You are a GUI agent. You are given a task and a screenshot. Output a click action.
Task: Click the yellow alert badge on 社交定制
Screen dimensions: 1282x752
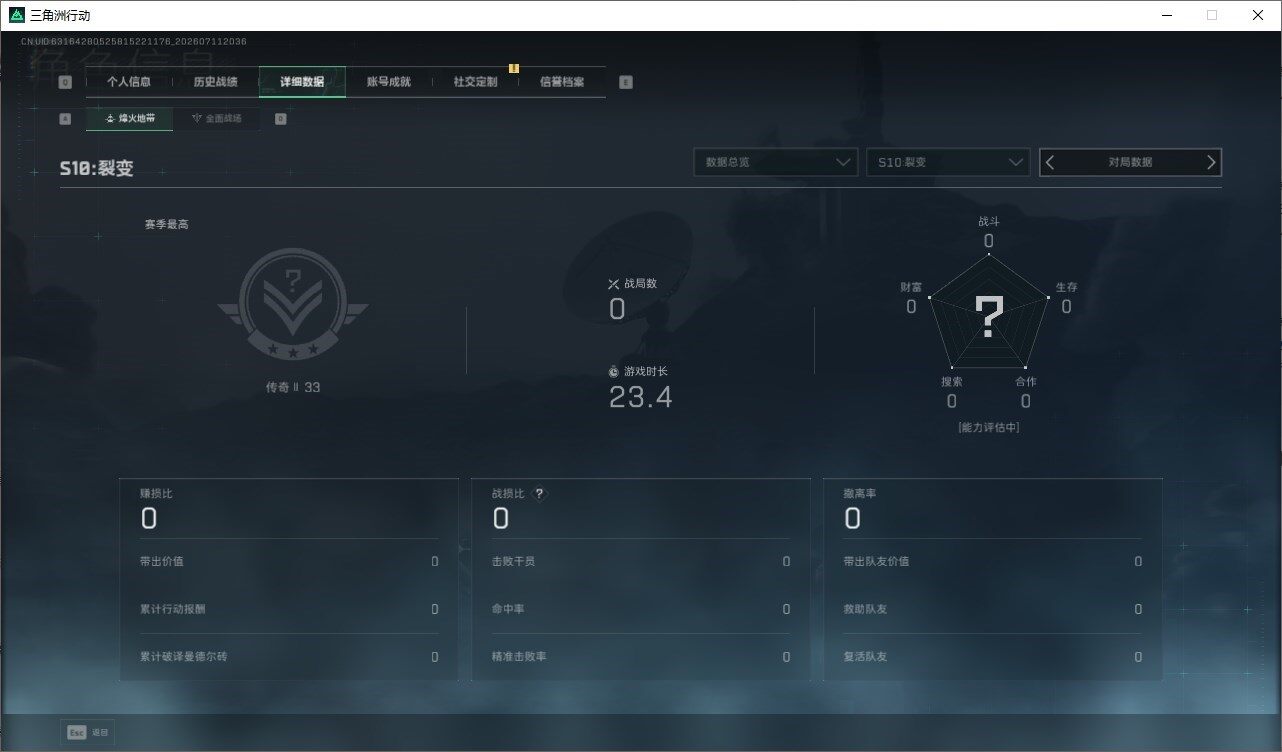pos(514,68)
